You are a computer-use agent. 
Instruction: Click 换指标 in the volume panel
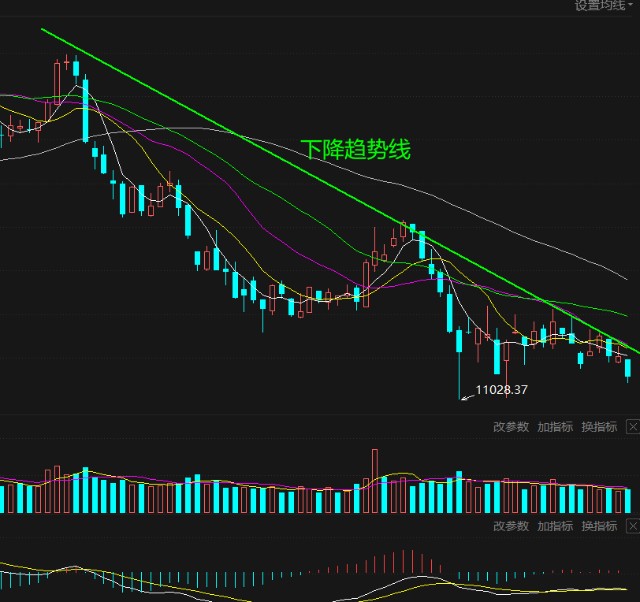click(x=599, y=427)
